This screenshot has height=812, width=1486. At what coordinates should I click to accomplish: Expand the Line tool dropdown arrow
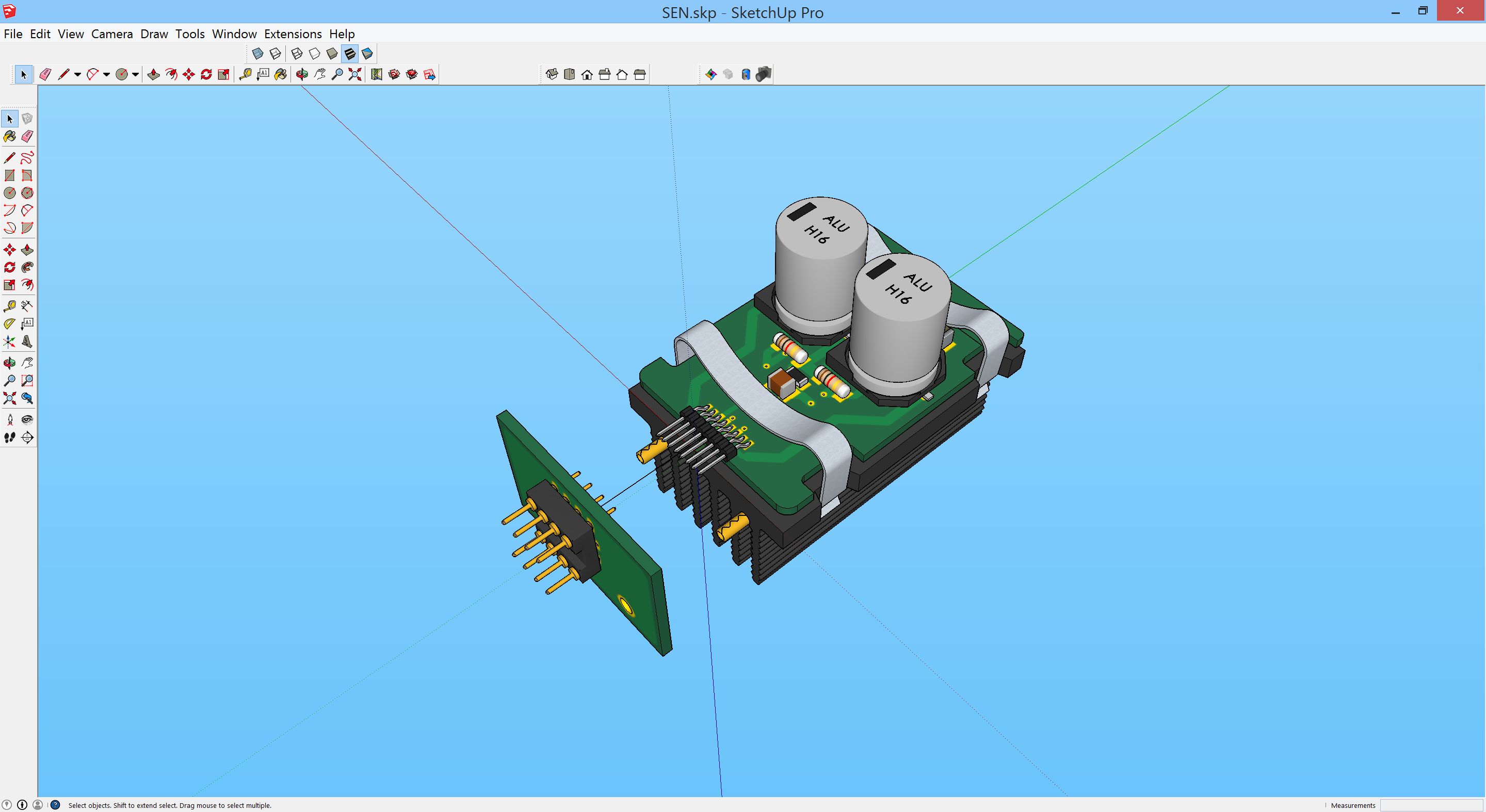pyautogui.click(x=77, y=74)
